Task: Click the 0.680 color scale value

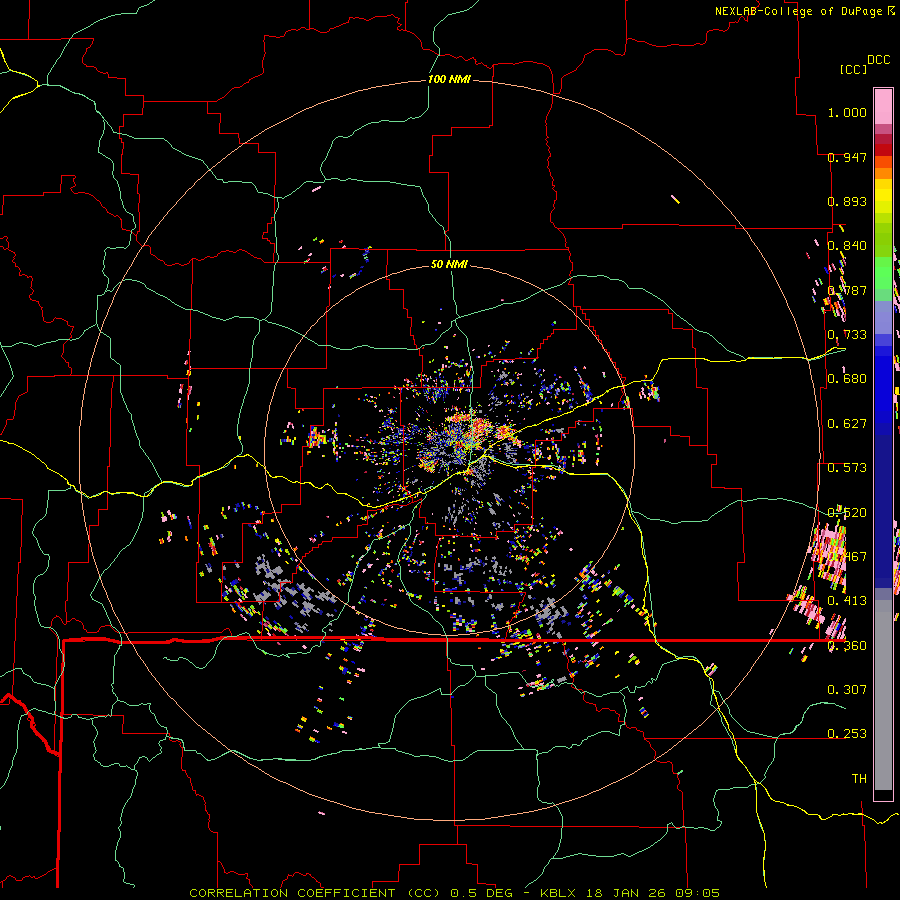Action: (x=847, y=379)
